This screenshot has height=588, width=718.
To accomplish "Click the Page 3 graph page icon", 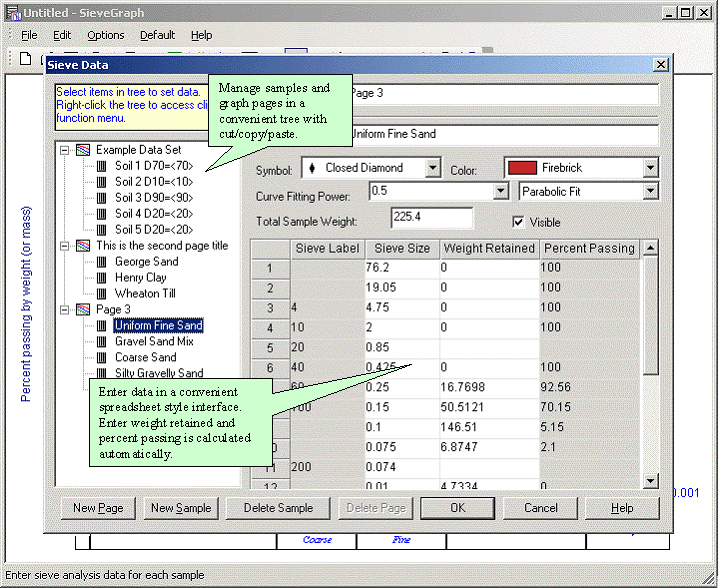I will [83, 310].
